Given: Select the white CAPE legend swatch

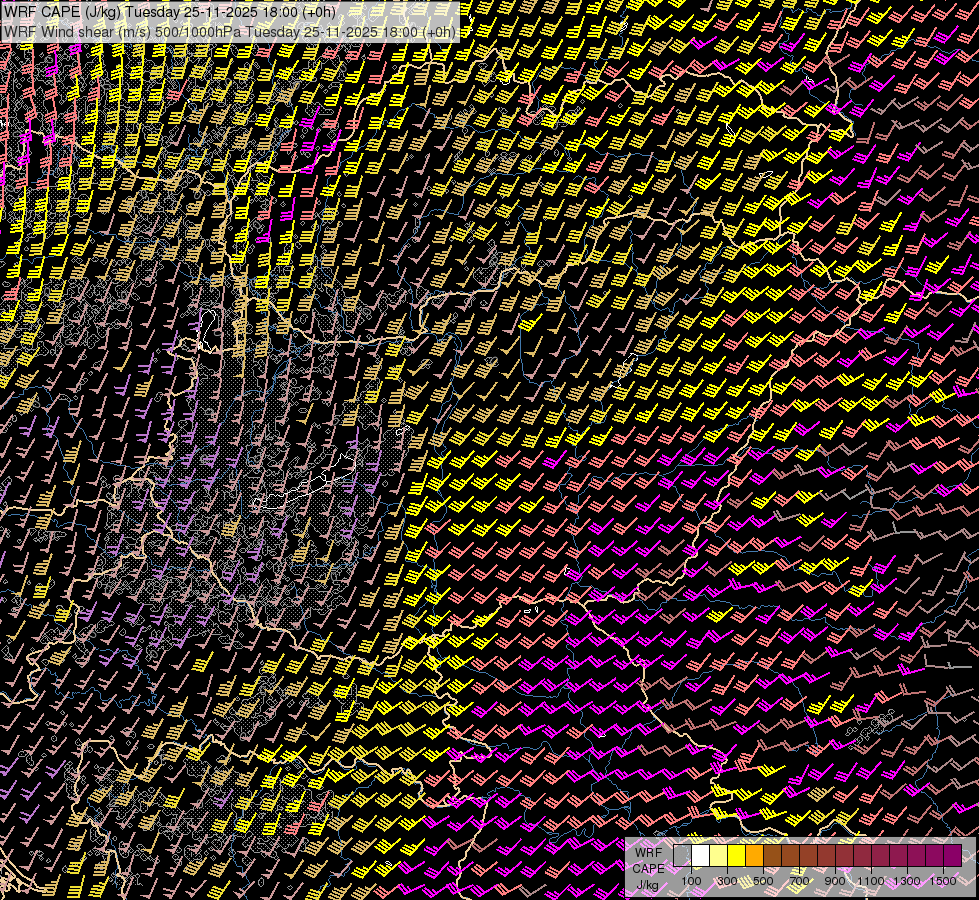Looking at the screenshot, I should 701,856.
